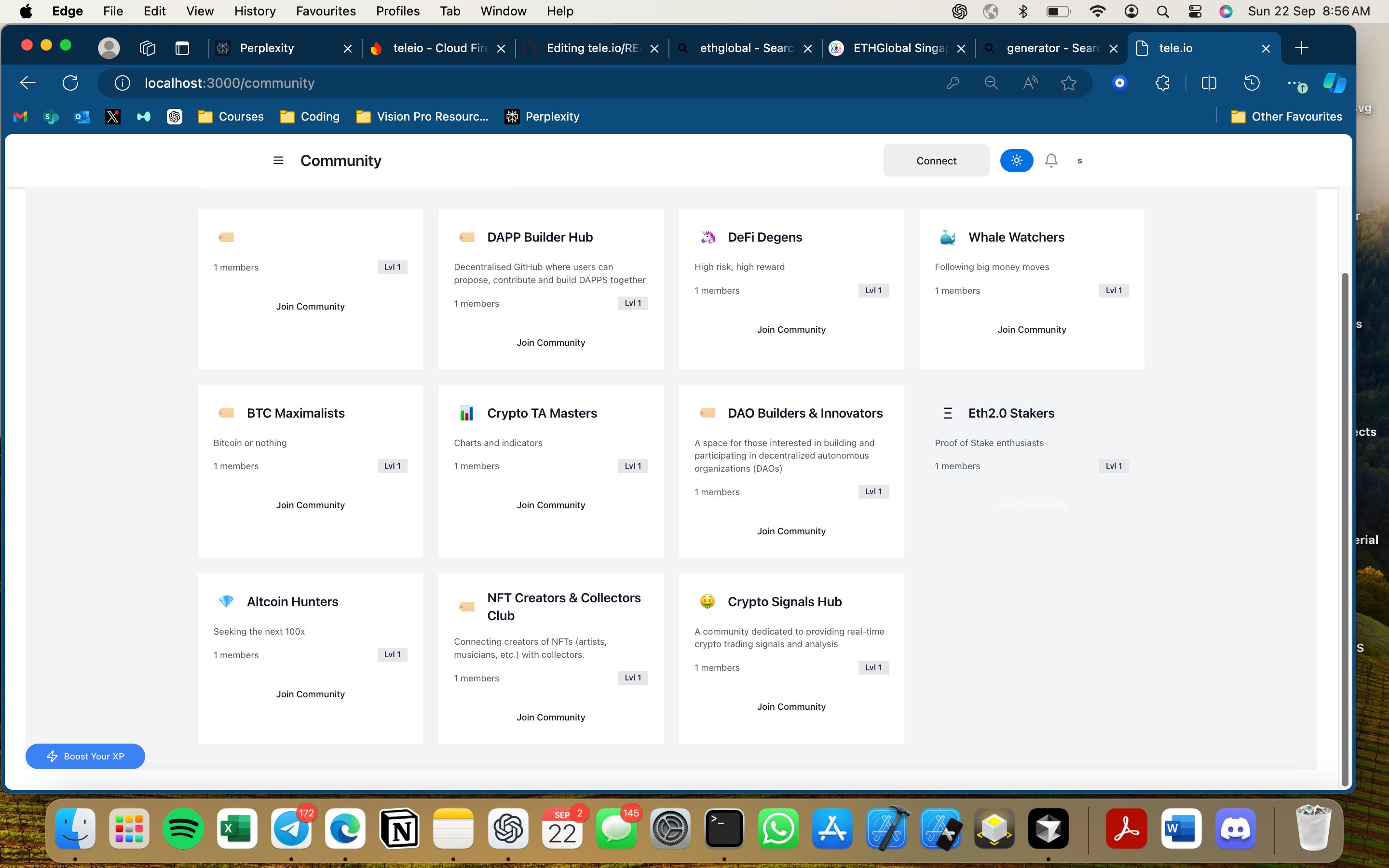Click the browser back arrow

(27, 82)
